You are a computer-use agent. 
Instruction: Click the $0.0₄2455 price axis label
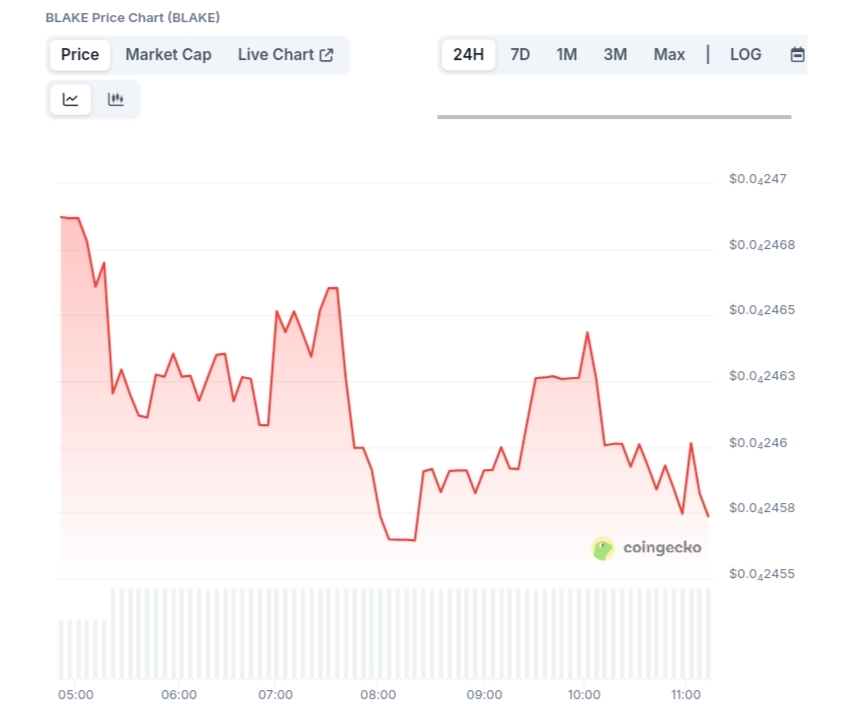point(762,574)
